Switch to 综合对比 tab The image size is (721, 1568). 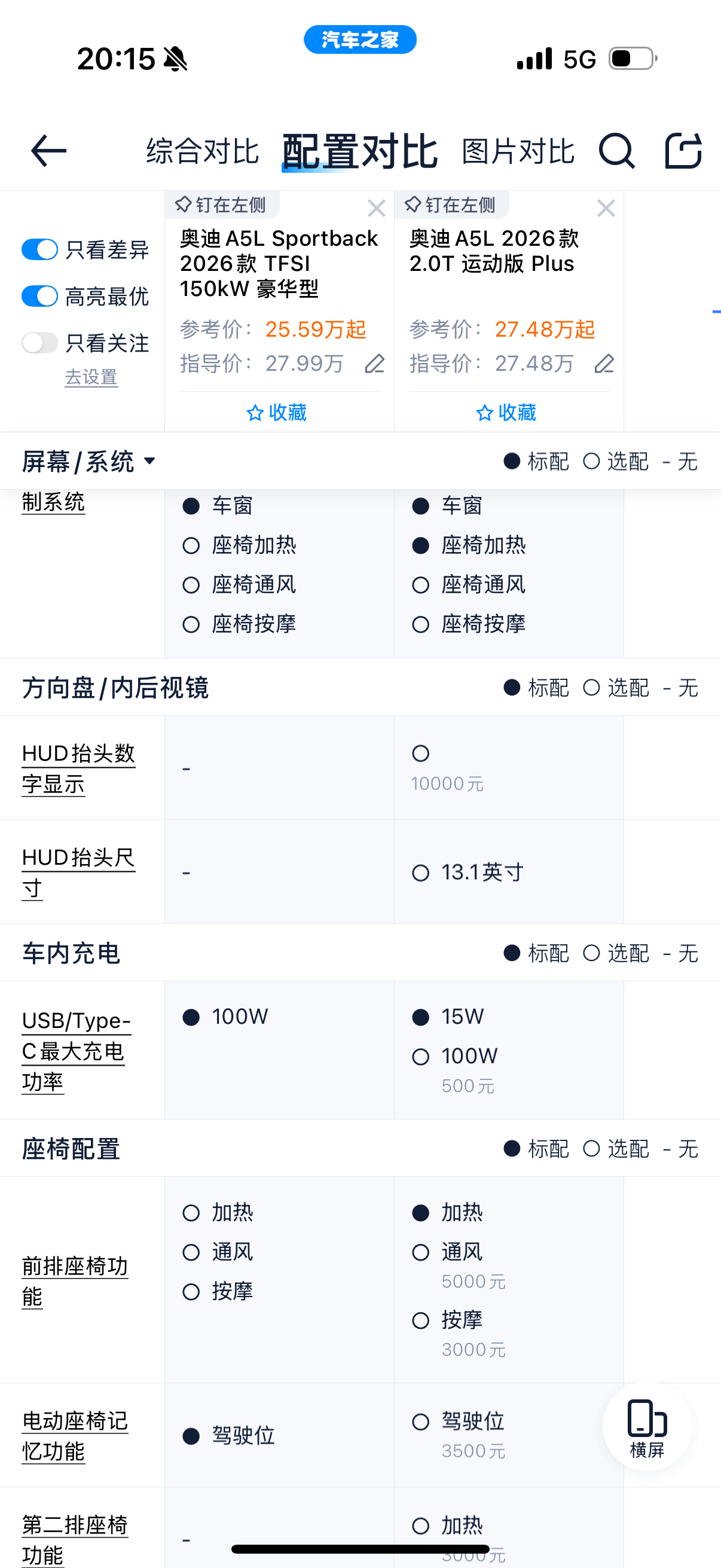203,151
